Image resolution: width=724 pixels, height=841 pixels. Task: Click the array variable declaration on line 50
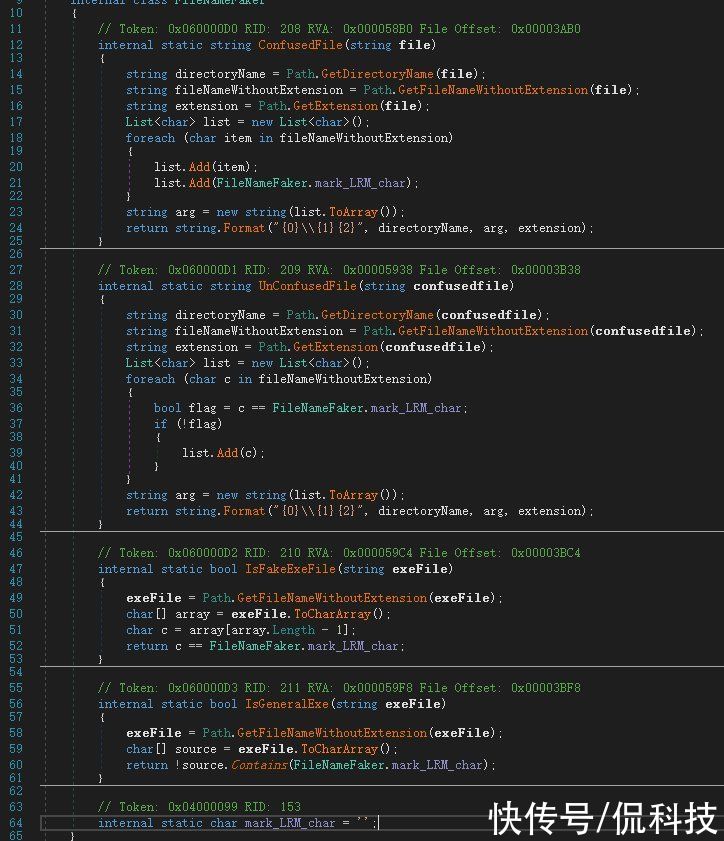(193, 614)
